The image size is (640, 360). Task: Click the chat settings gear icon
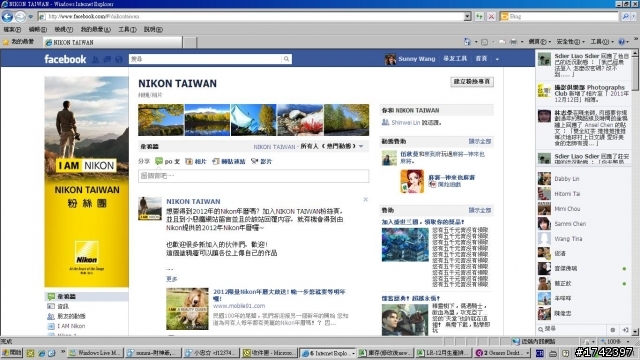(x=613, y=330)
